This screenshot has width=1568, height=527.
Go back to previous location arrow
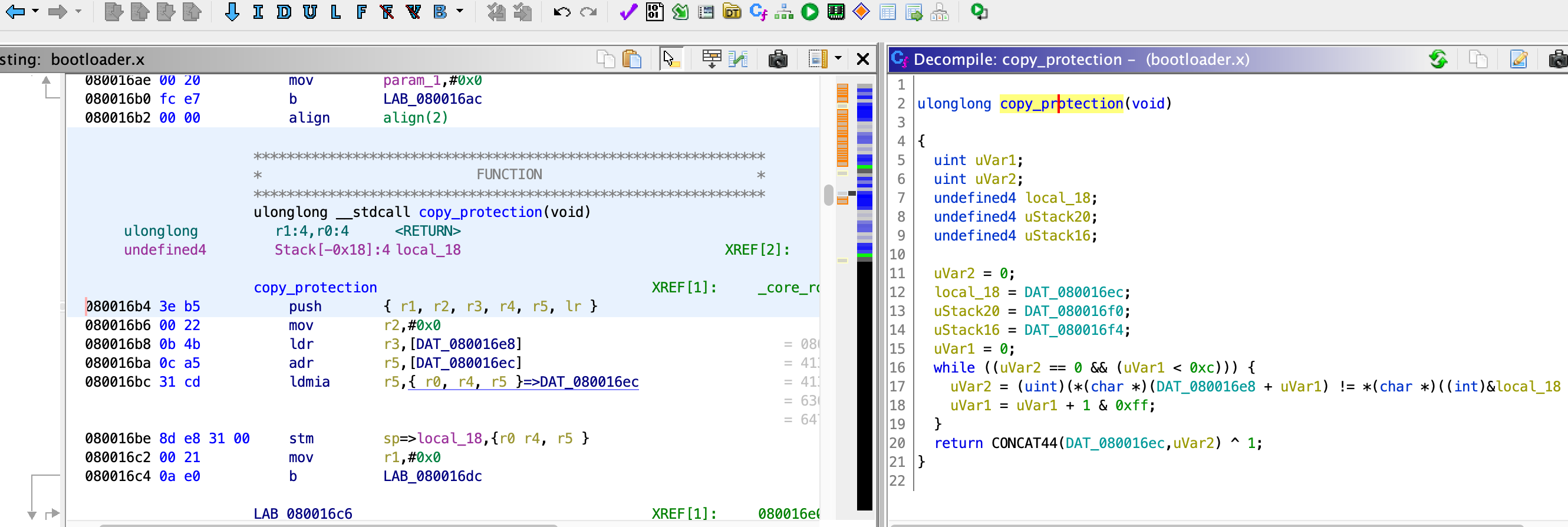click(x=15, y=12)
